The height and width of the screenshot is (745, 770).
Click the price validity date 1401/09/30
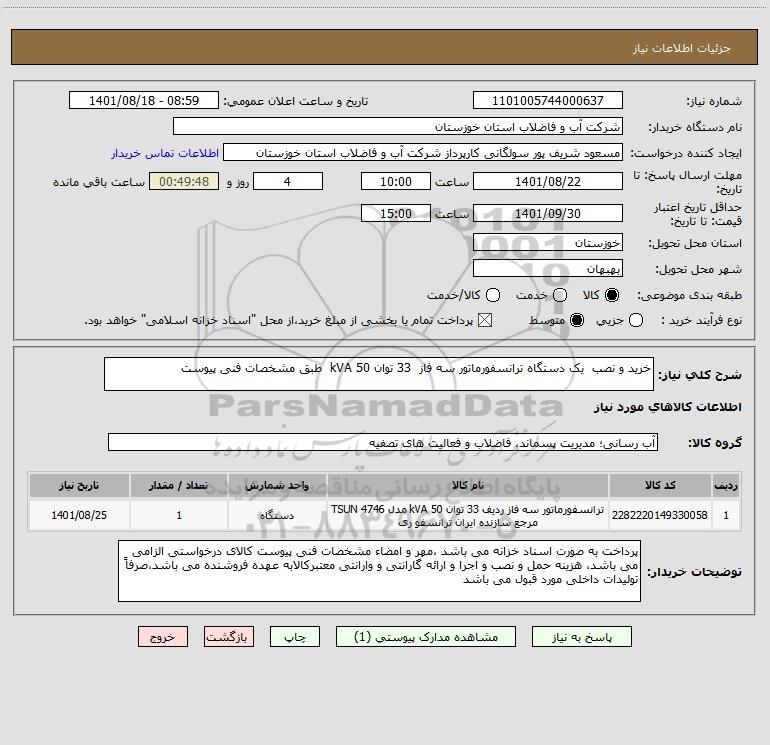(x=548, y=214)
